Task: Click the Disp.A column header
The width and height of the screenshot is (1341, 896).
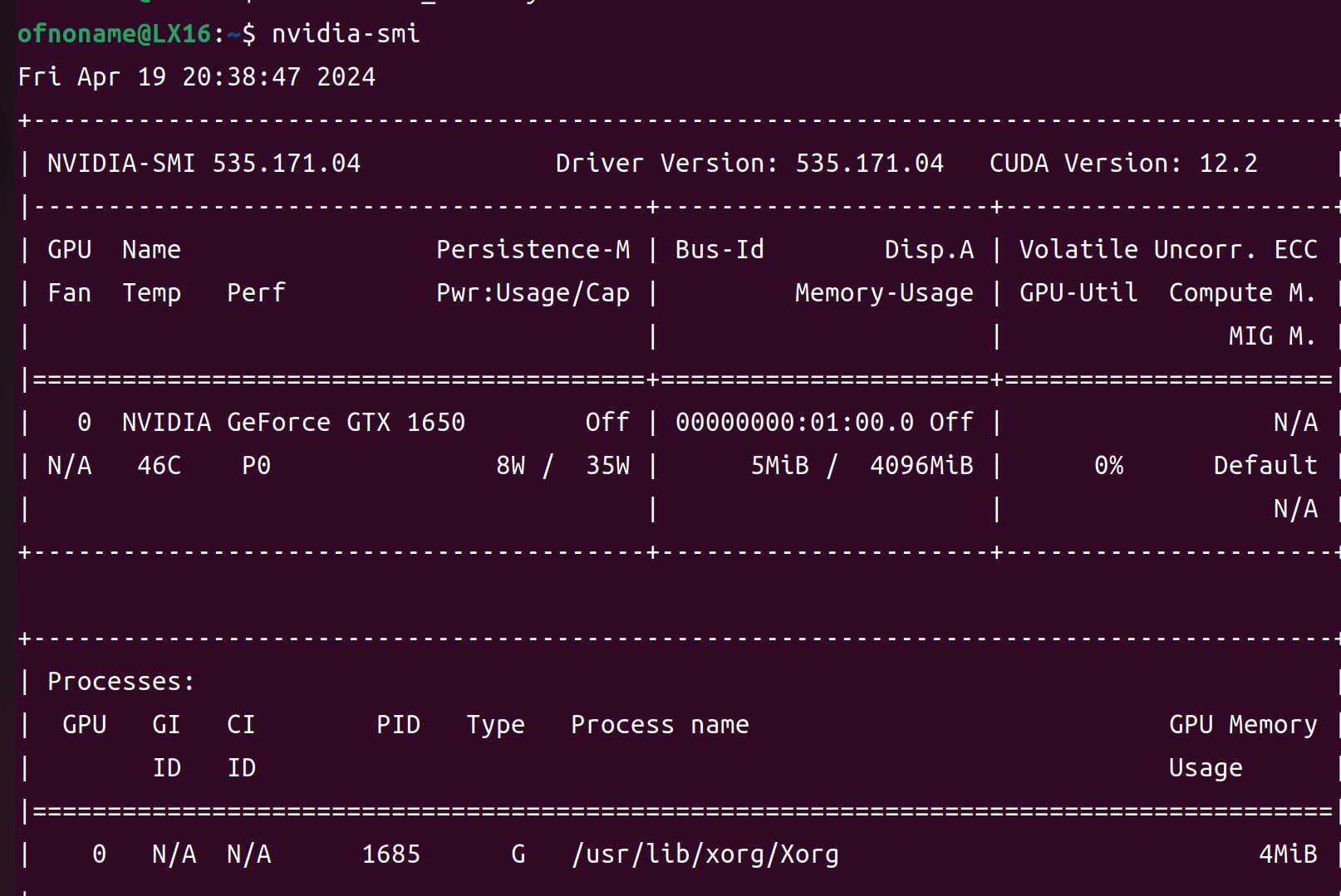Action: click(929, 250)
